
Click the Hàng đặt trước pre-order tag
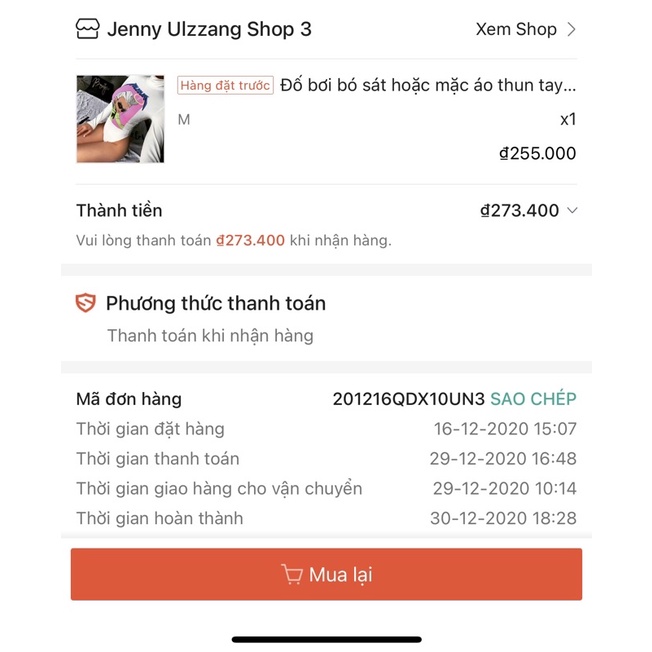click(225, 86)
